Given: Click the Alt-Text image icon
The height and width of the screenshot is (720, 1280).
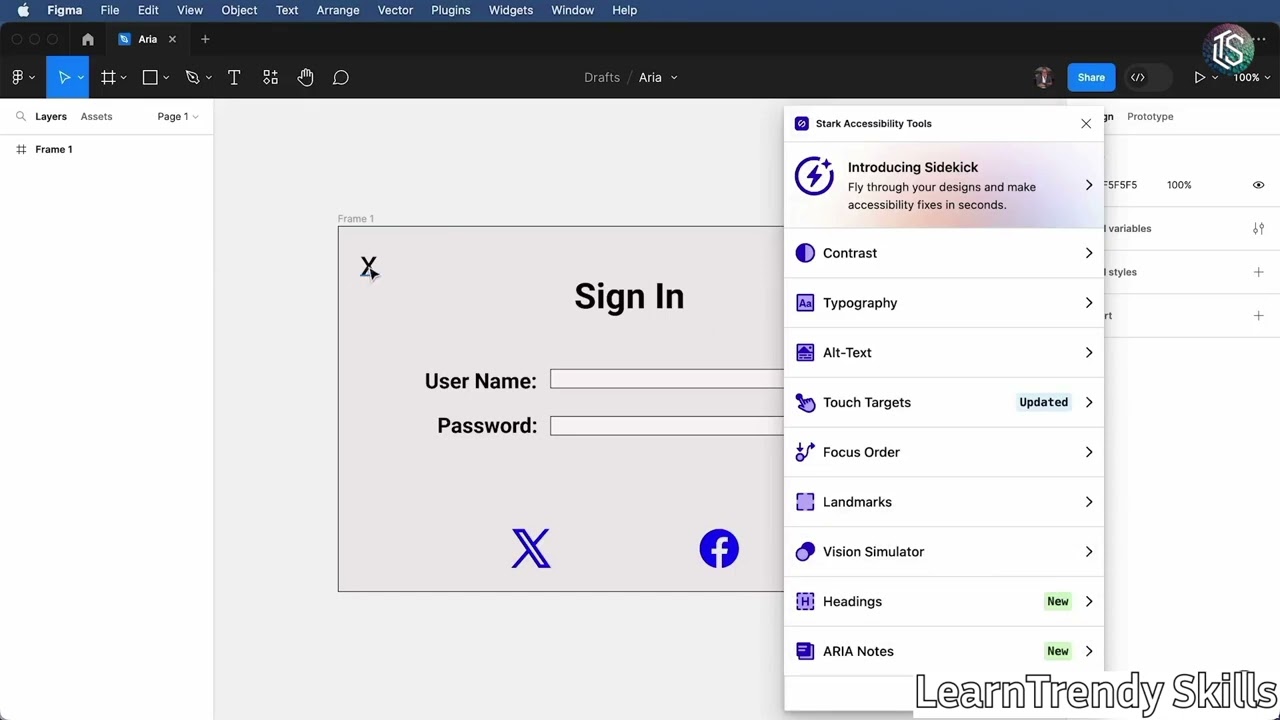Looking at the screenshot, I should 805,353.
